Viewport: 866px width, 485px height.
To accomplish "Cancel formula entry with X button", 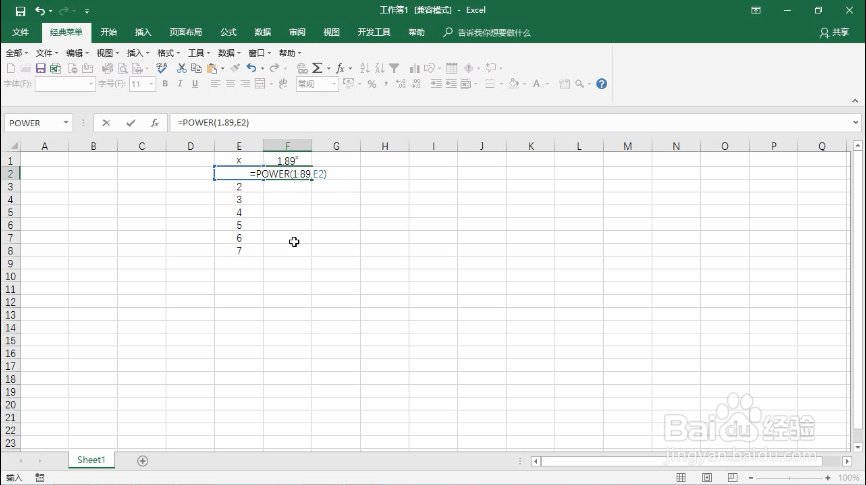I will click(106, 123).
